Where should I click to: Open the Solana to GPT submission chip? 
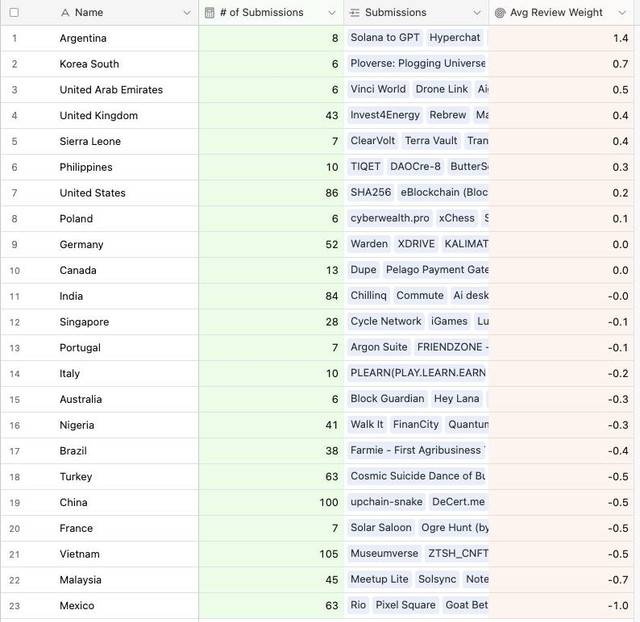pyautogui.click(x=385, y=38)
